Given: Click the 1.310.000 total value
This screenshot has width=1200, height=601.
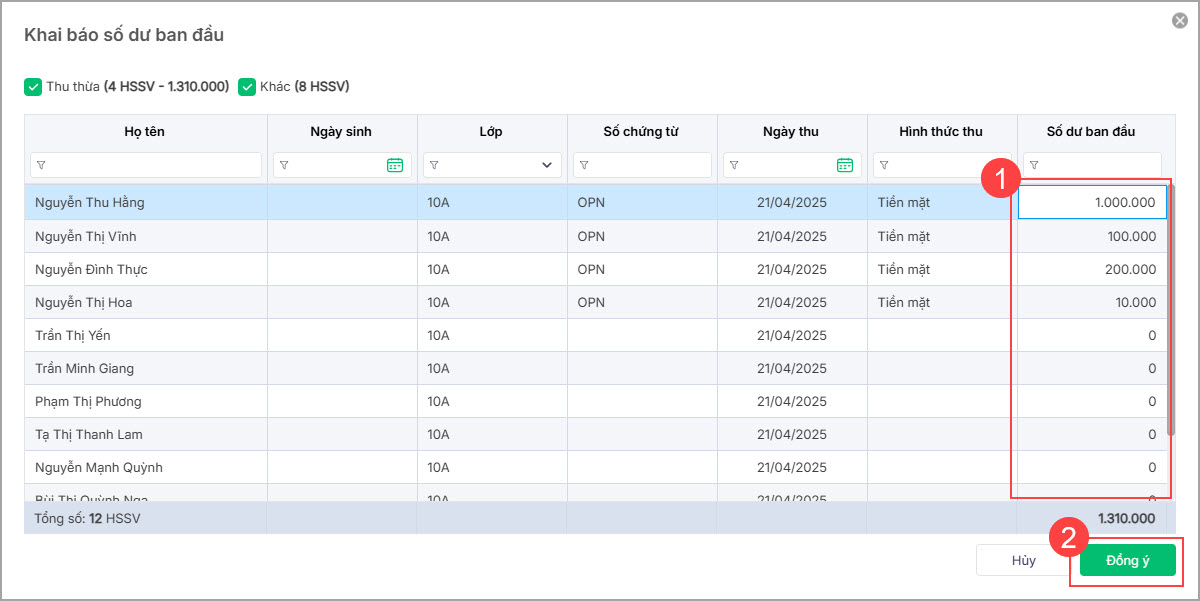Looking at the screenshot, I should [1126, 518].
